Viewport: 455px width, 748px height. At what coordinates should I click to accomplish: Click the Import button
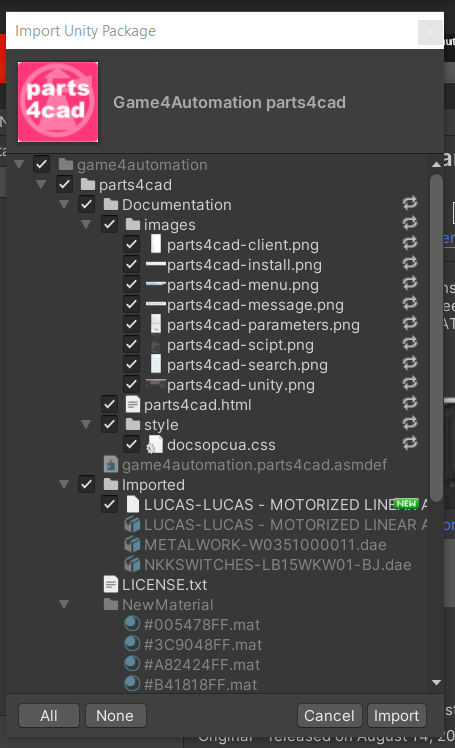pos(396,716)
